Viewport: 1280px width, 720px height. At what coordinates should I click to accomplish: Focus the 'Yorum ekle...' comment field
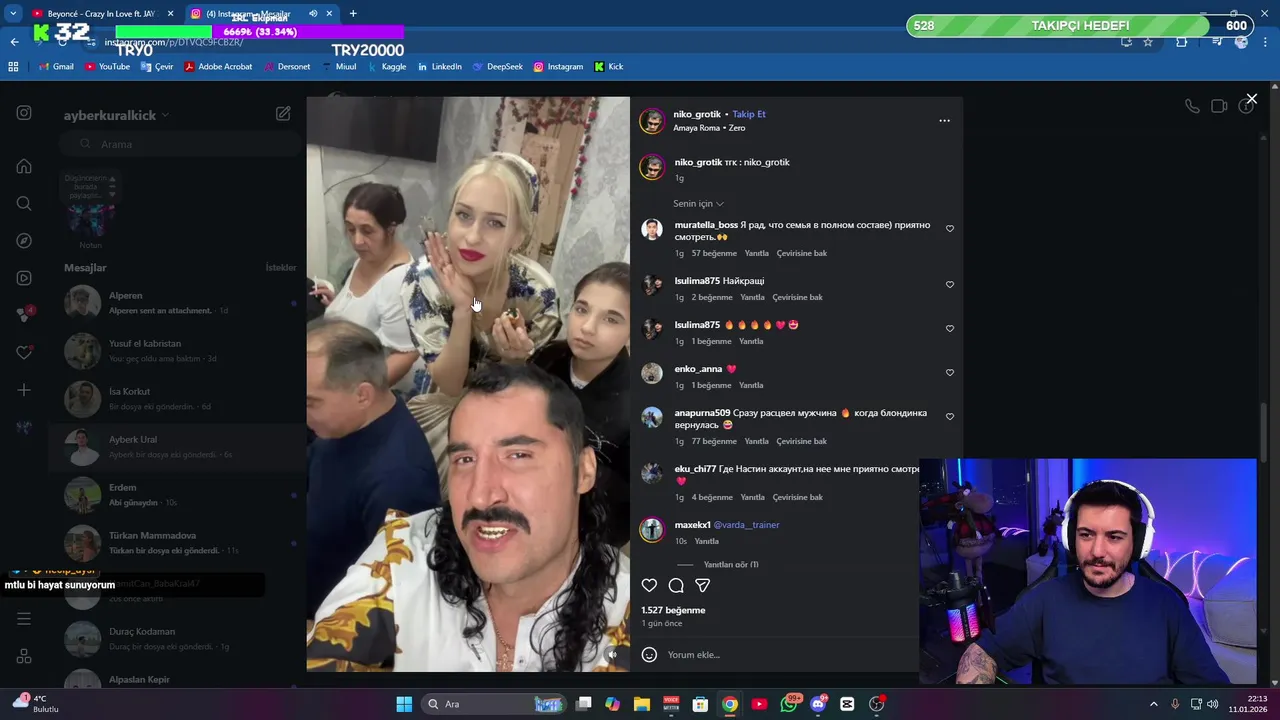click(780, 654)
